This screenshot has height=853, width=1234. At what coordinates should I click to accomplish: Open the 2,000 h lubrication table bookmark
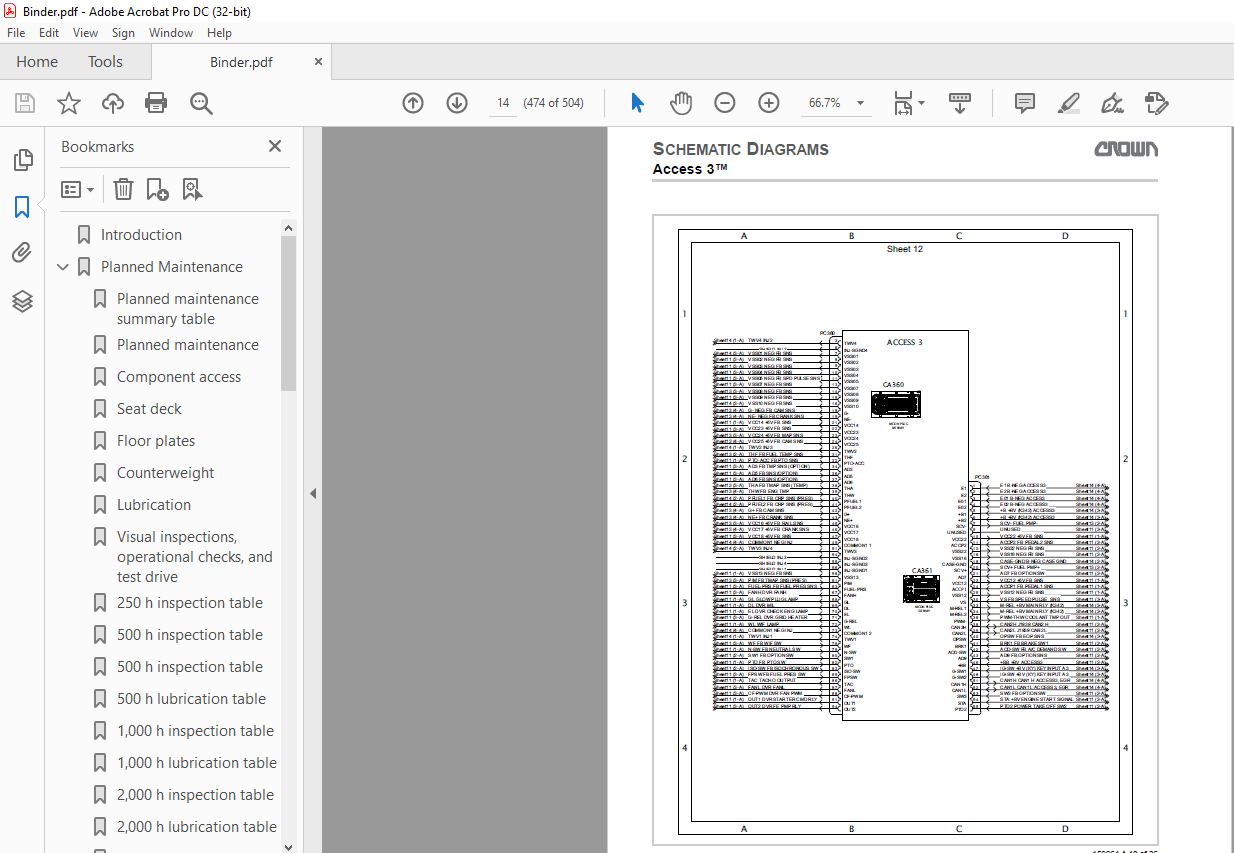tap(196, 827)
